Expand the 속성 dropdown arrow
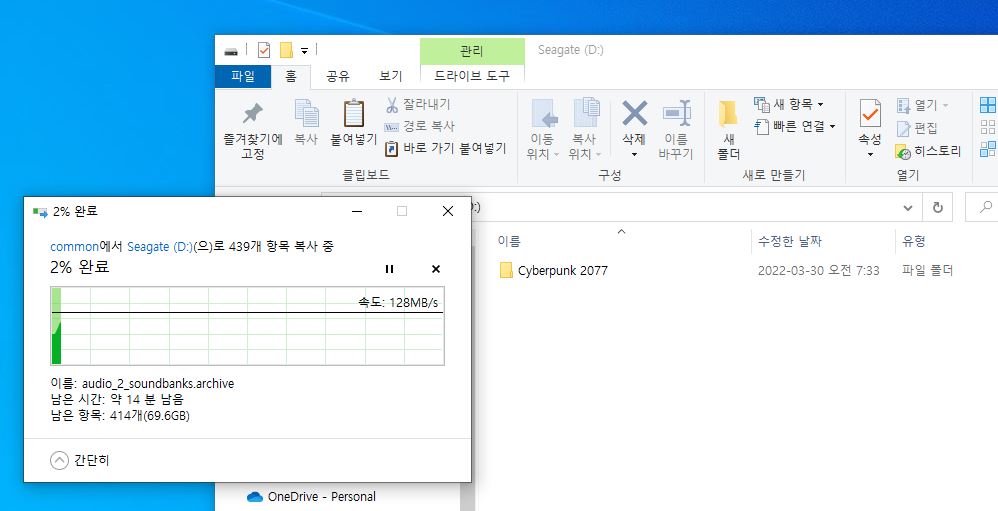 pos(869,155)
